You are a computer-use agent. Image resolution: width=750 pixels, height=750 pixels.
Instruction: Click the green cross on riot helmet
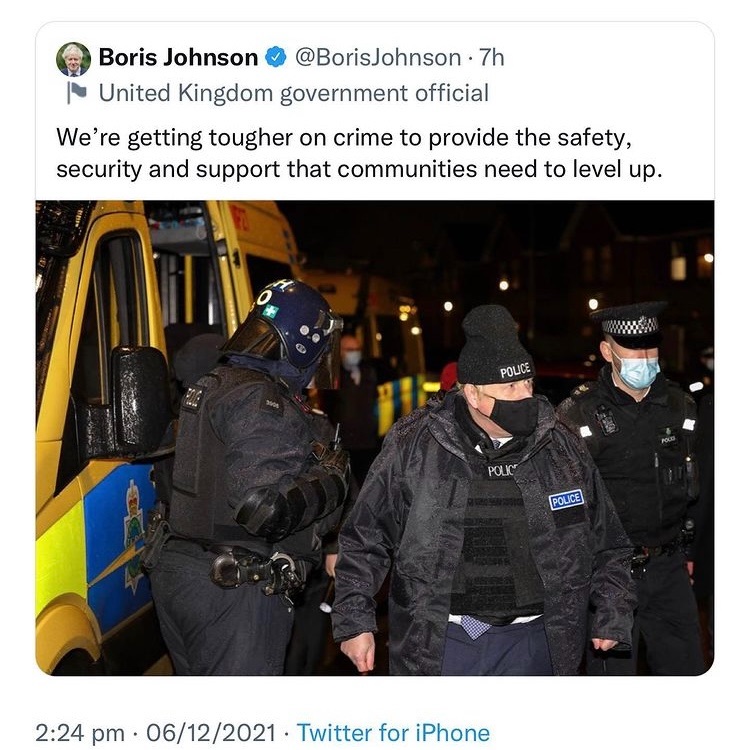pyautogui.click(x=270, y=311)
